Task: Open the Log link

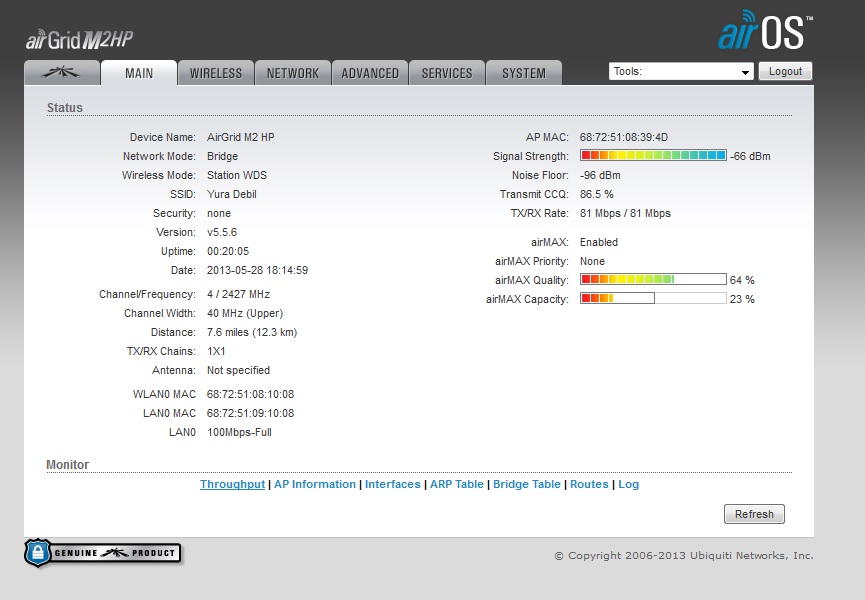Action: pos(628,484)
